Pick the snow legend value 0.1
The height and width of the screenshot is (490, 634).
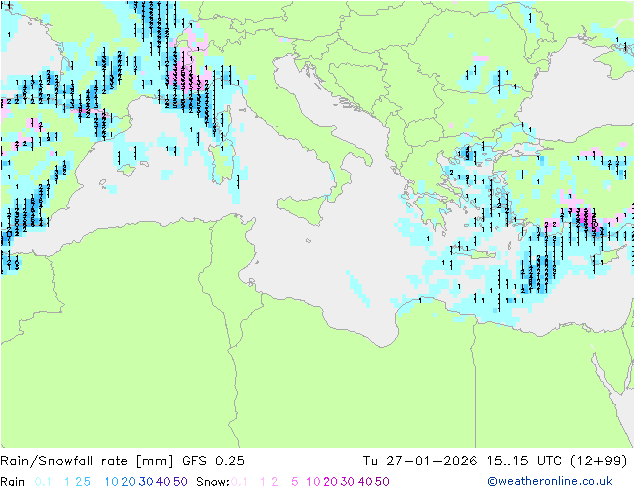(239, 482)
